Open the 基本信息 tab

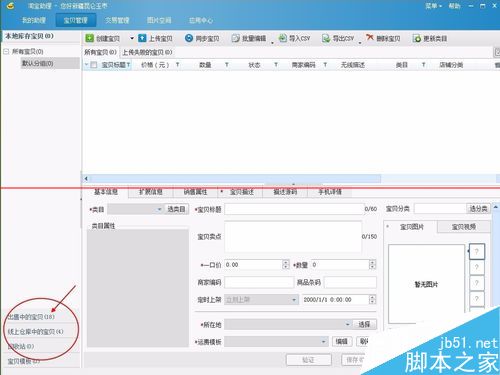[x=106, y=192]
